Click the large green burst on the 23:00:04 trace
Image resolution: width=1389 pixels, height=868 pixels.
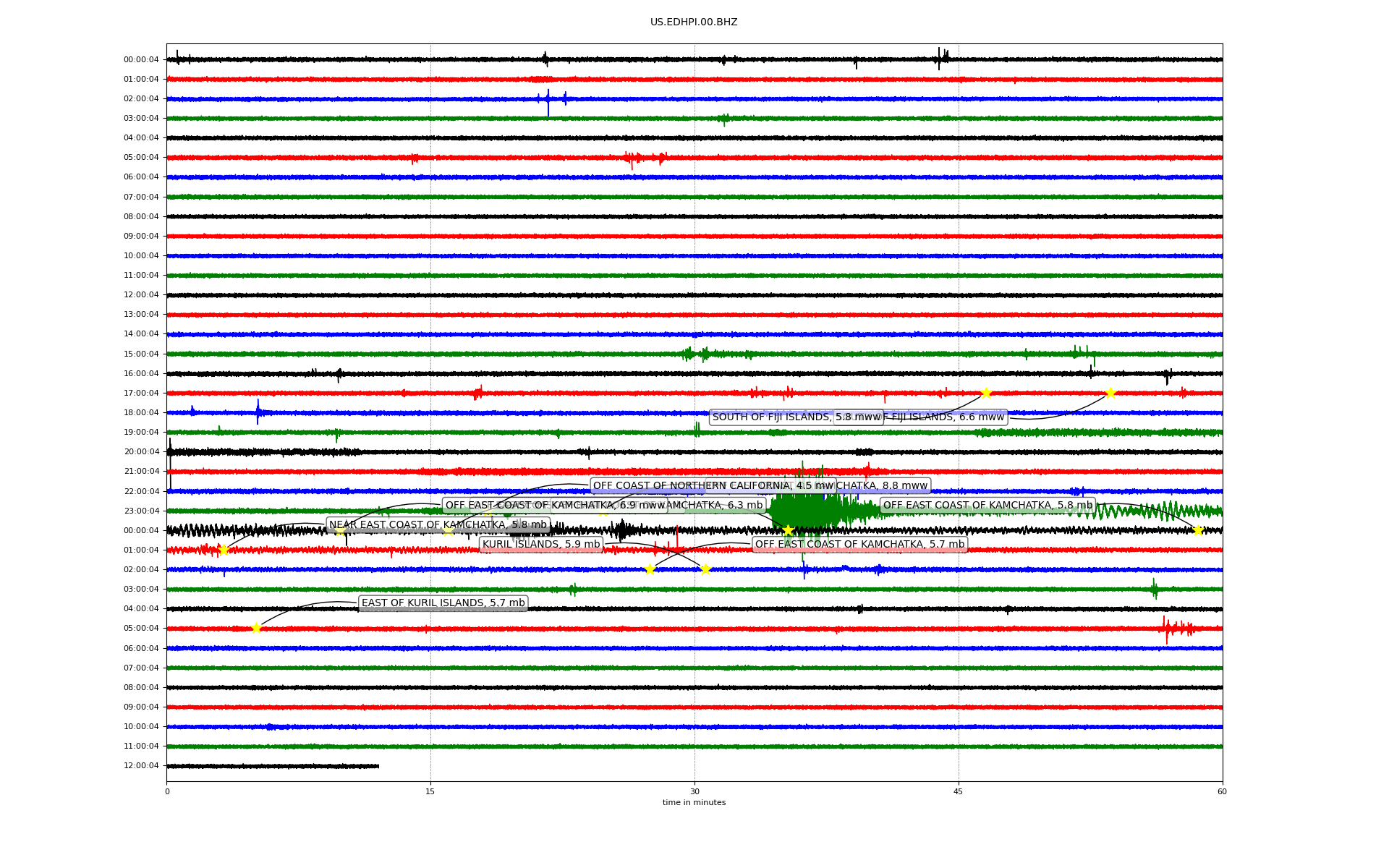(804, 511)
